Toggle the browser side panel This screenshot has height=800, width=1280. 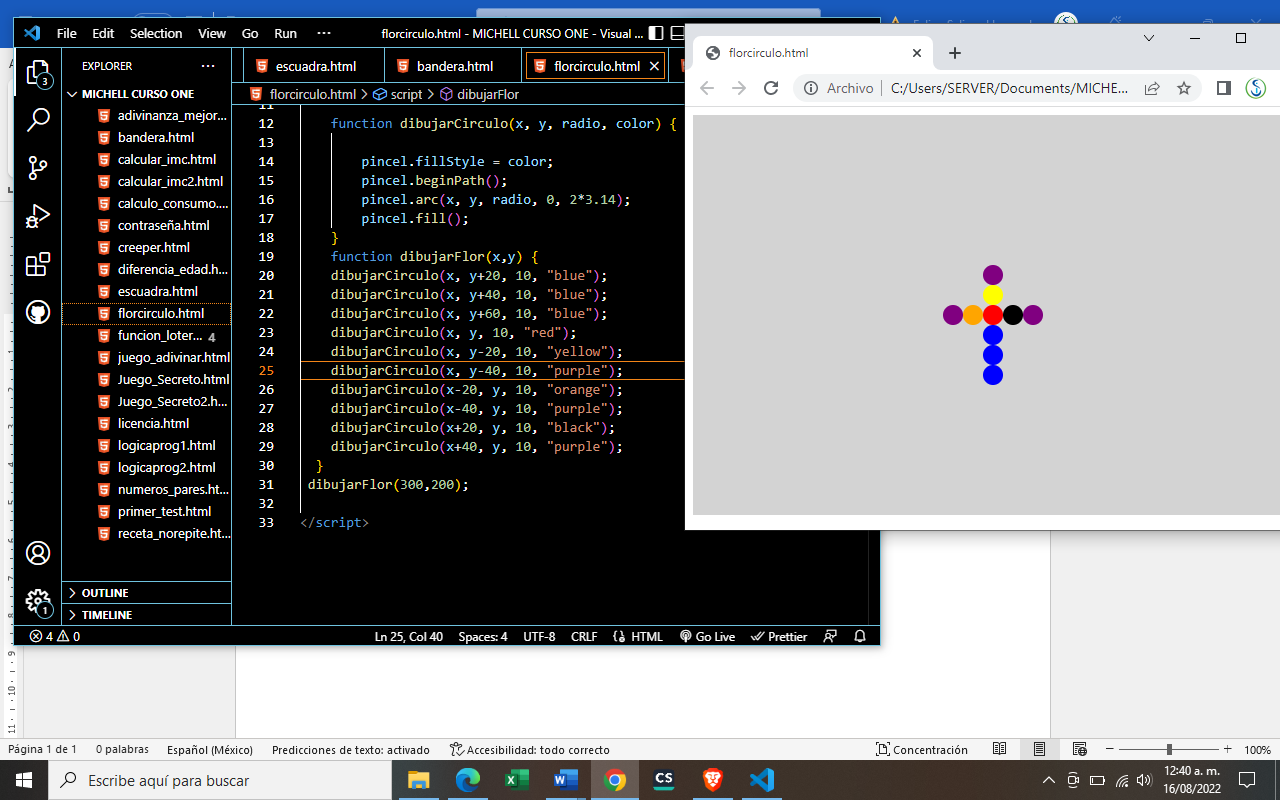pyautogui.click(x=1223, y=88)
